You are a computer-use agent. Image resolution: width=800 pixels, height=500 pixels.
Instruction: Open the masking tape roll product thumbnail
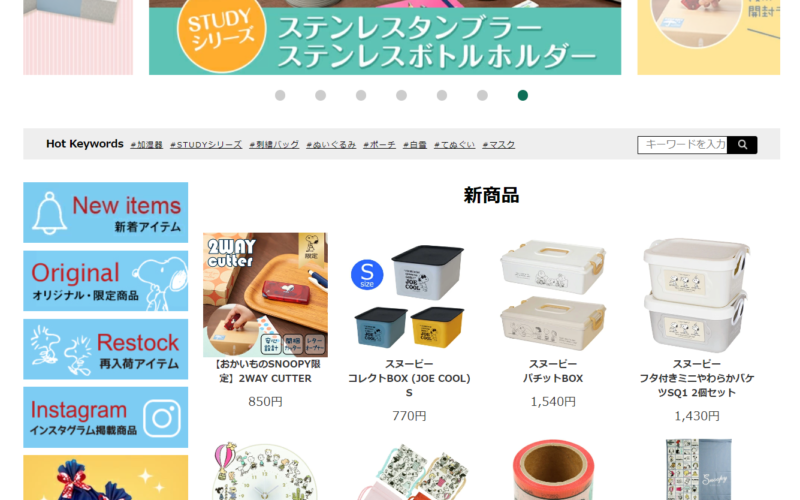click(x=553, y=470)
